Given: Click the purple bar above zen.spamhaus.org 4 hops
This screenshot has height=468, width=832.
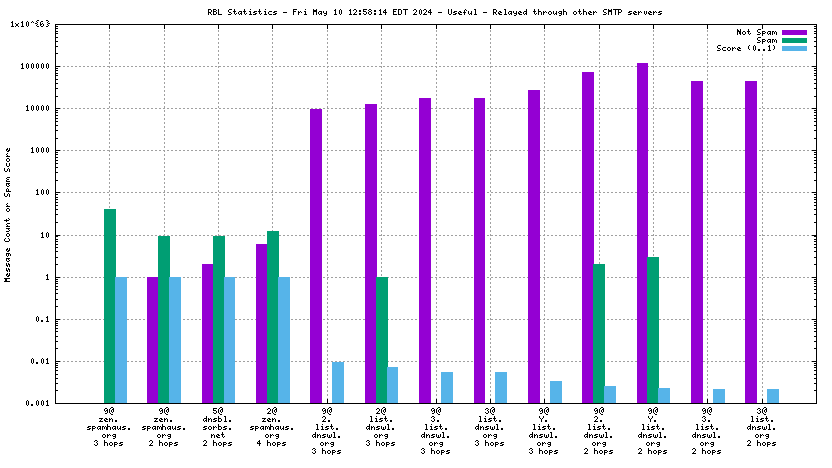Looking at the screenshot, I should click(x=261, y=323).
